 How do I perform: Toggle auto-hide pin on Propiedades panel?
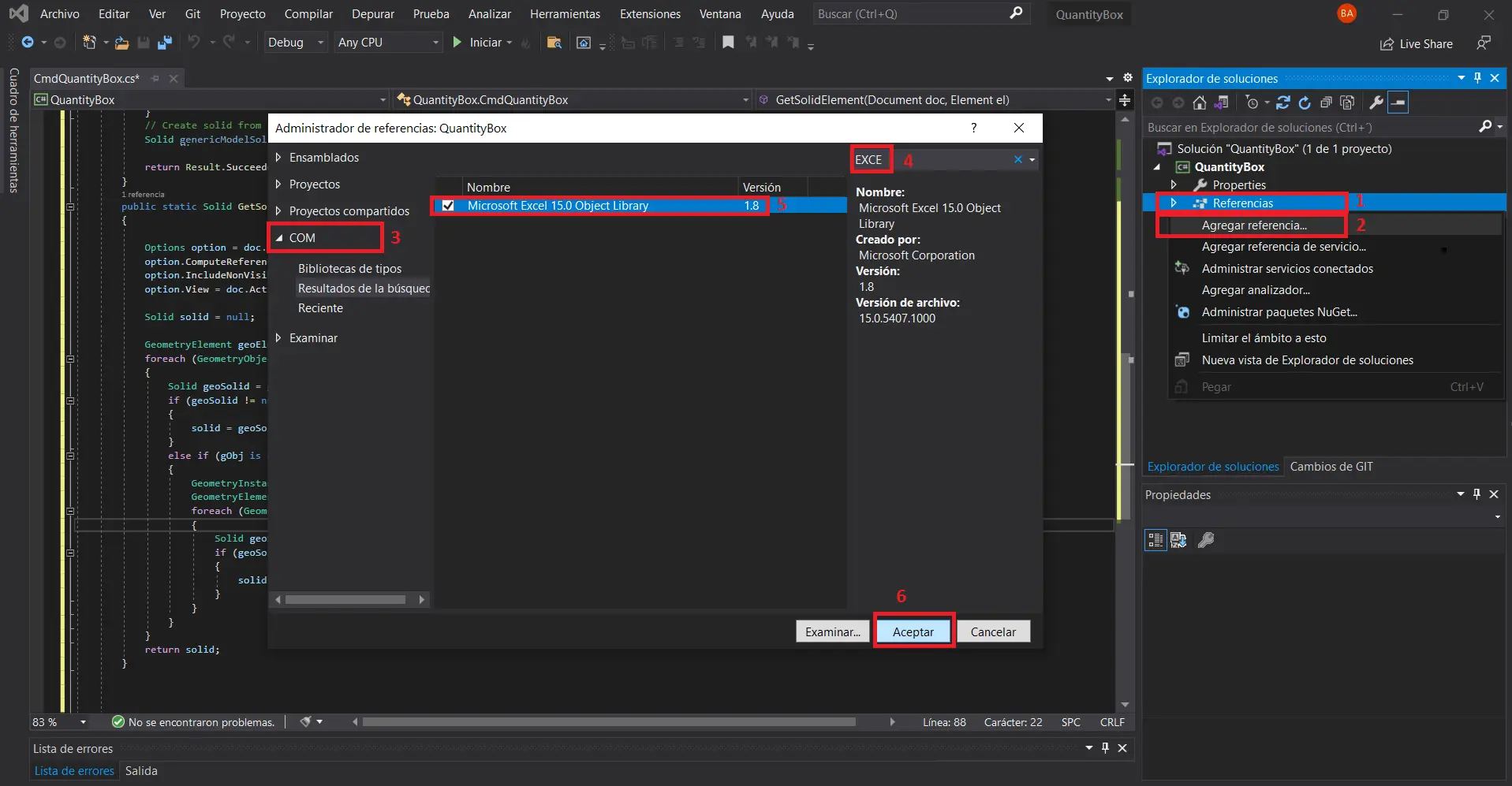coord(1477,494)
